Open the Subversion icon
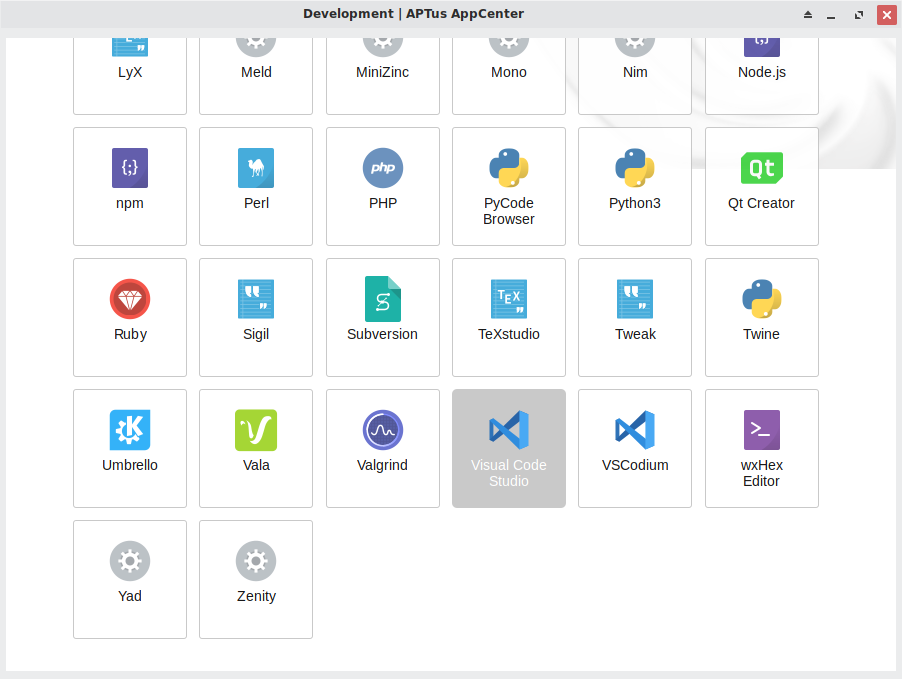902x679 pixels. (x=383, y=299)
